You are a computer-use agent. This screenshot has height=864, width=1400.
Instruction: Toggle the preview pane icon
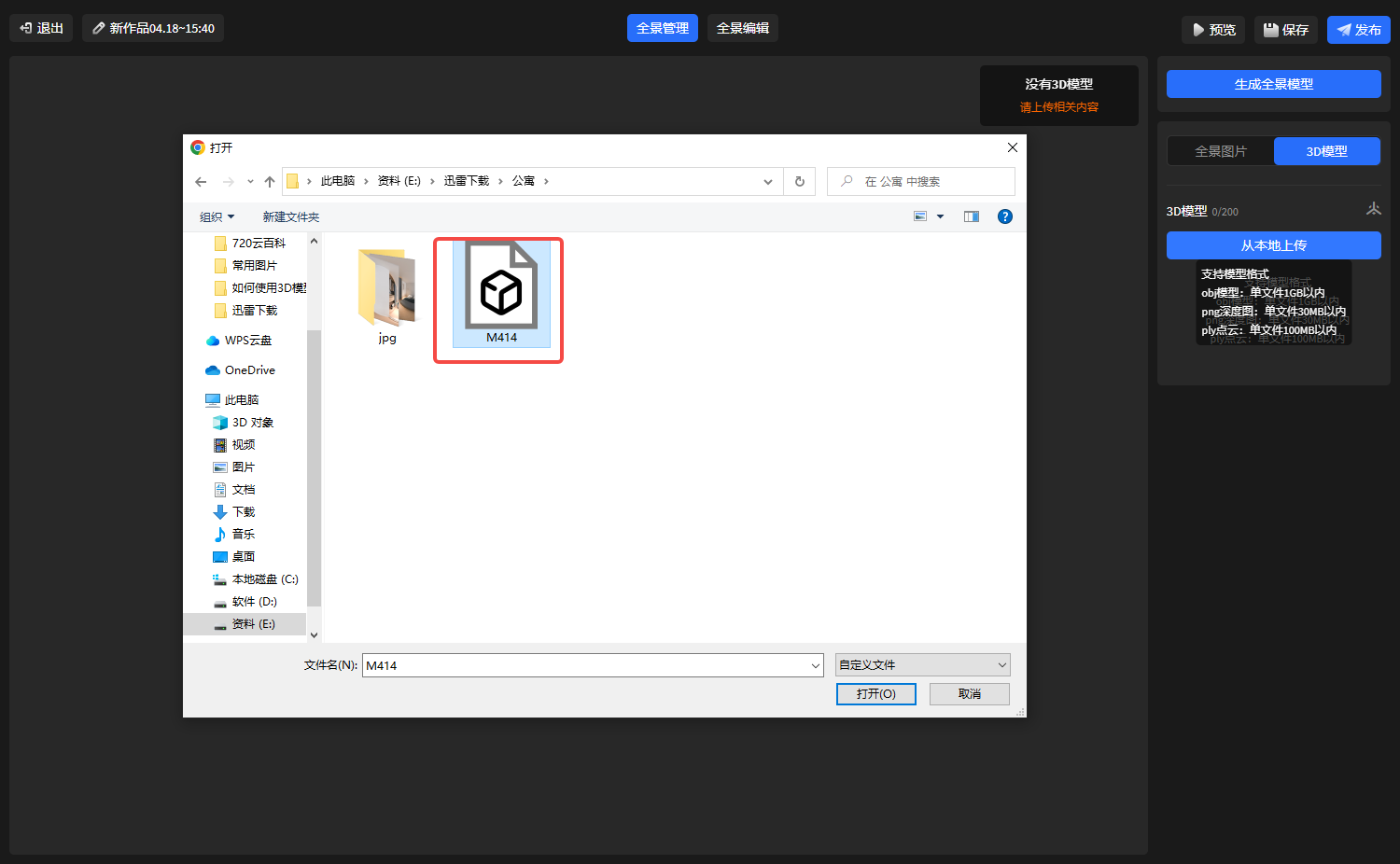(972, 216)
